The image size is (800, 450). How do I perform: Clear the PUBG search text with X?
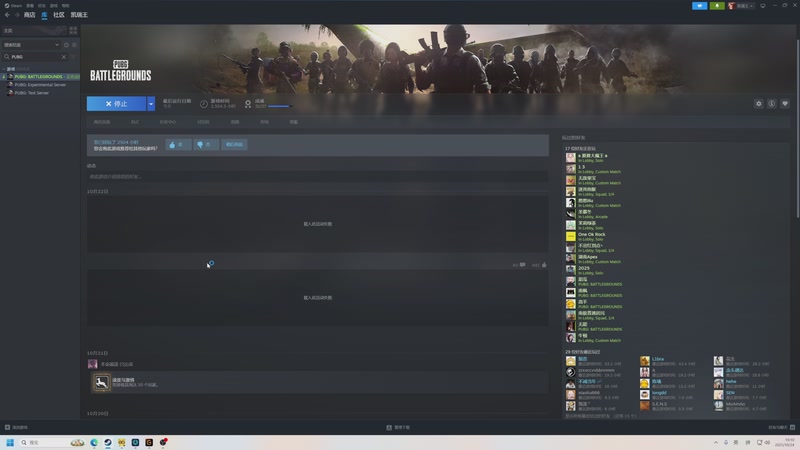64,57
